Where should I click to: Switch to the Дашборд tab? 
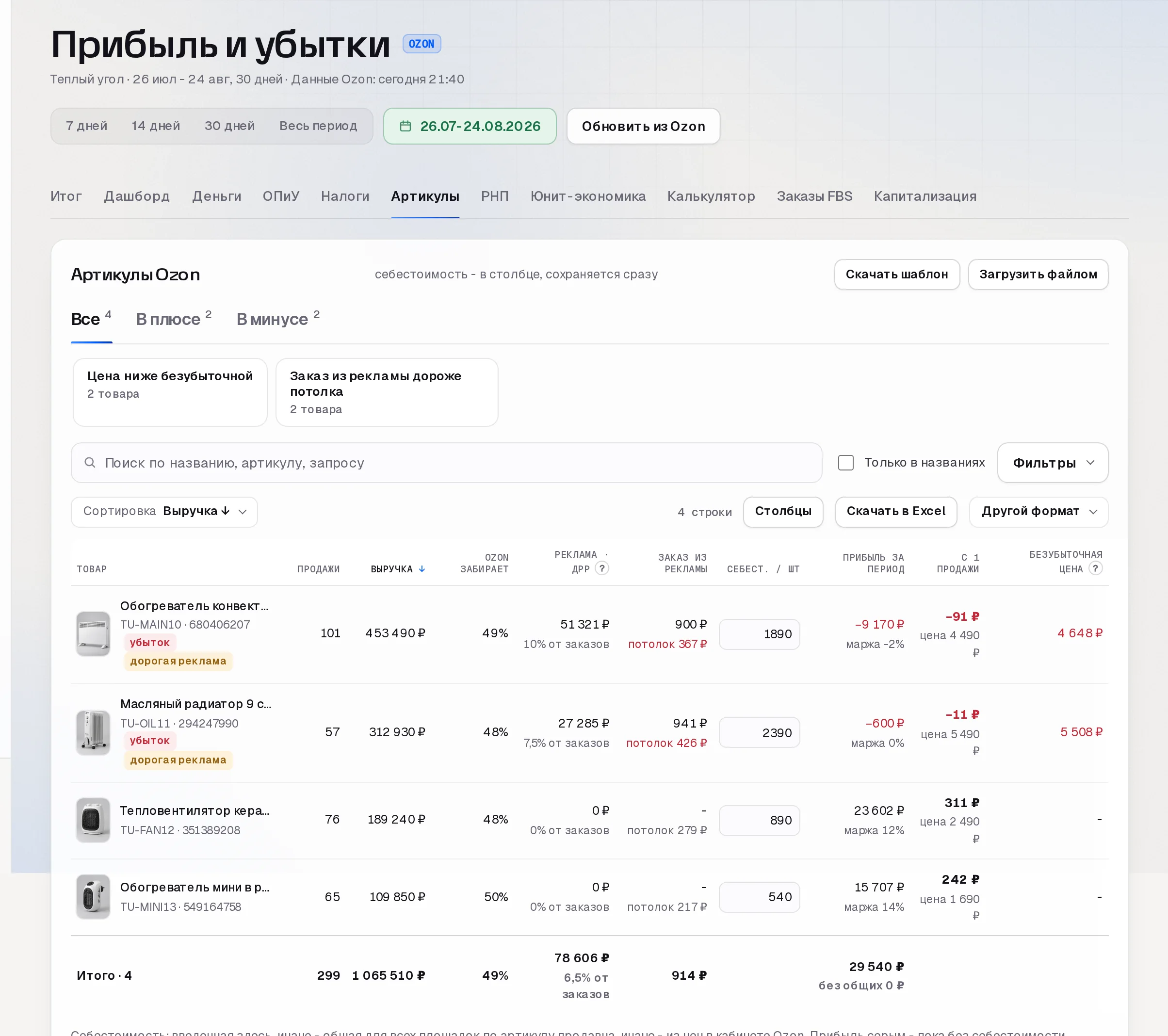tap(137, 196)
